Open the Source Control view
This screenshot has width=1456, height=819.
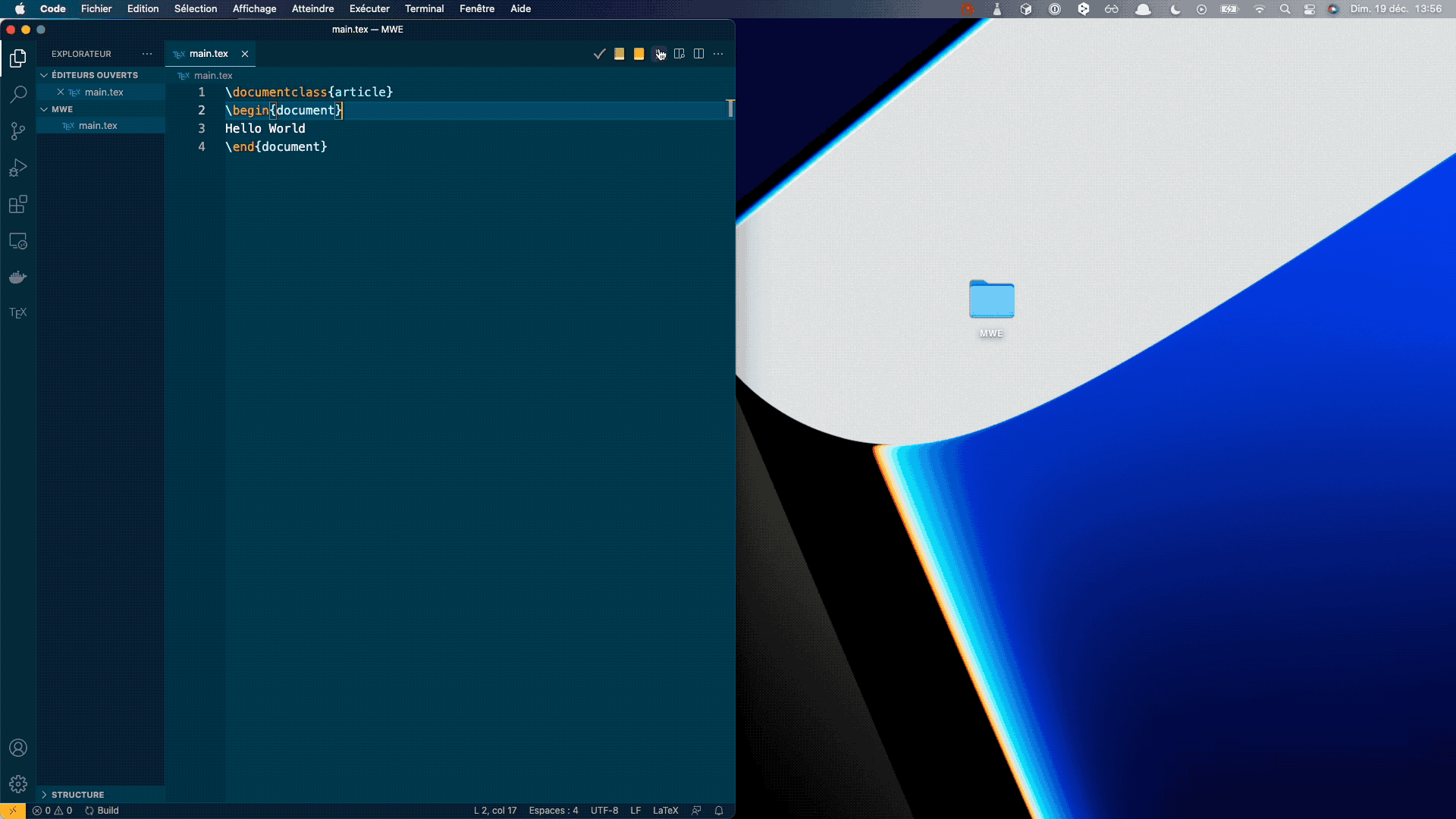click(x=18, y=130)
